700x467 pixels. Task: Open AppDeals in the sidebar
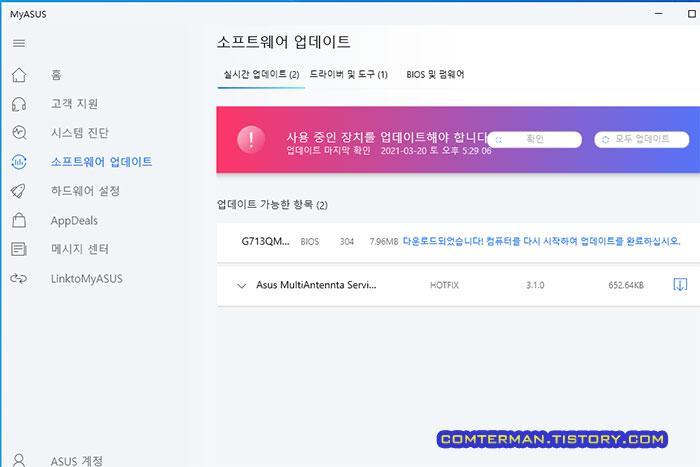[x=74, y=221]
